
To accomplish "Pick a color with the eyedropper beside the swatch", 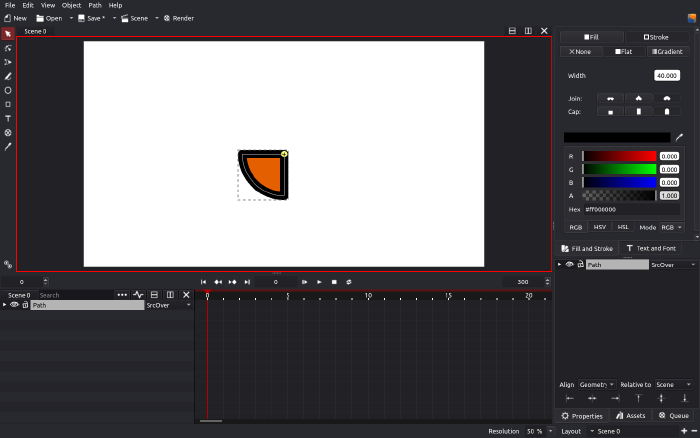I will point(680,137).
